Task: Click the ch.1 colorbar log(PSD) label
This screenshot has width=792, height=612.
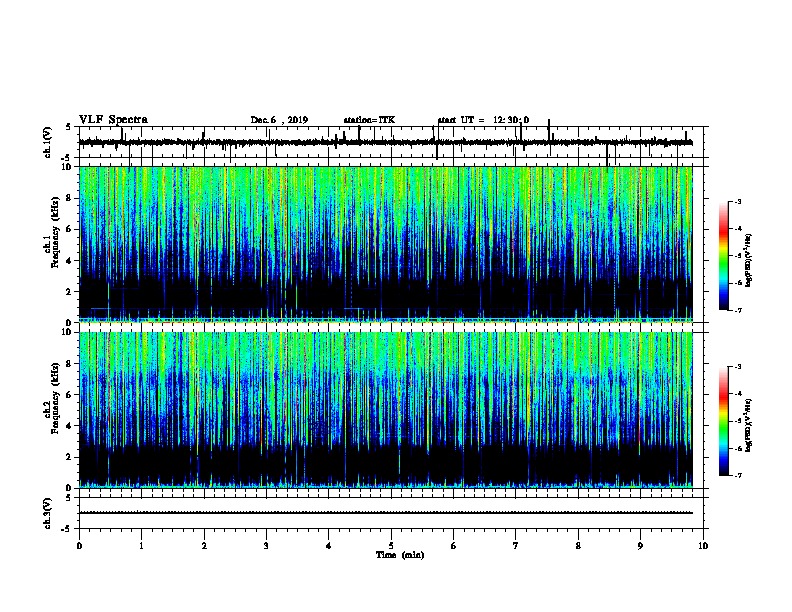Action: pos(749,260)
